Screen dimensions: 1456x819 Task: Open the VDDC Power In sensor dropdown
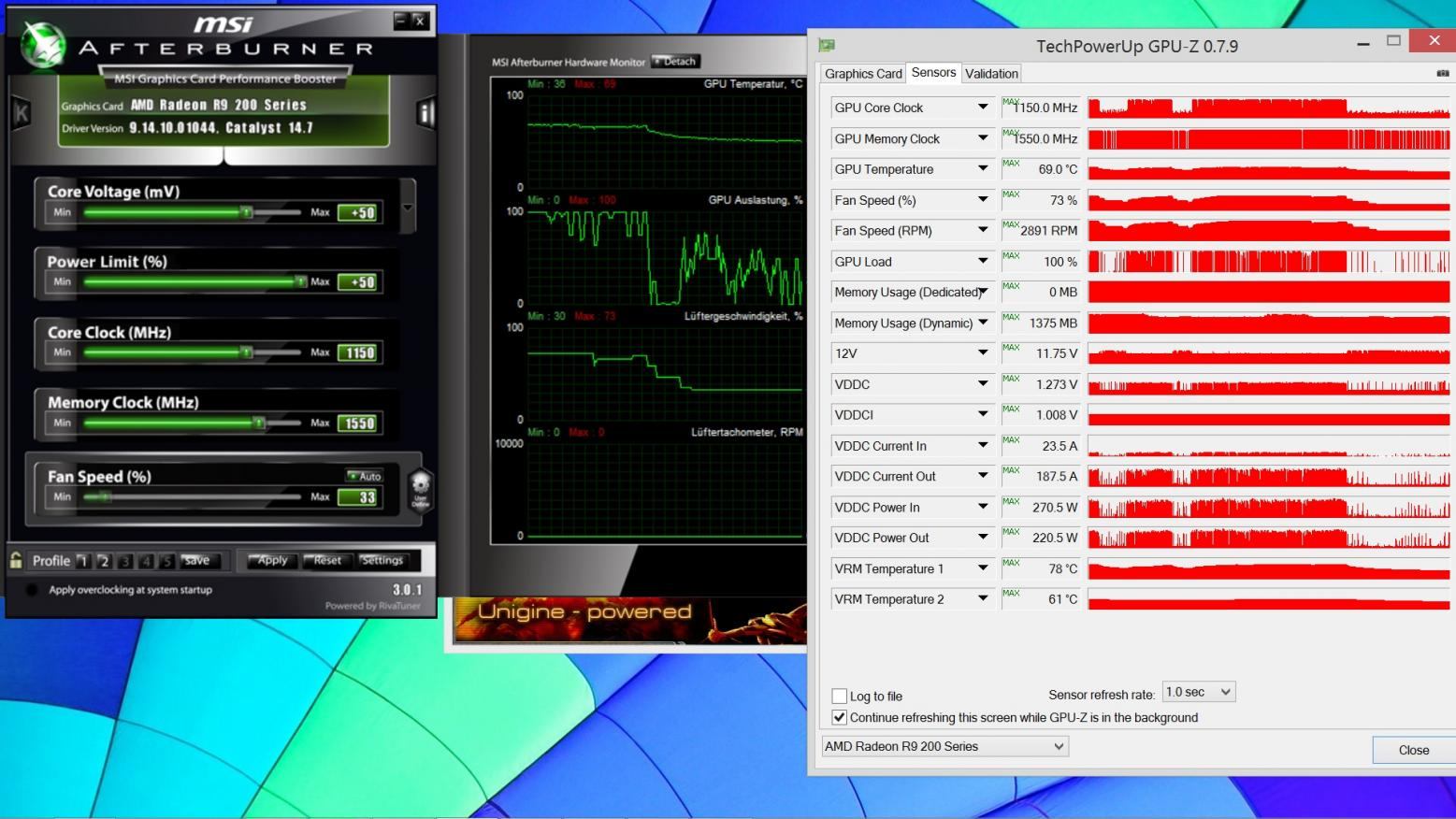983,507
